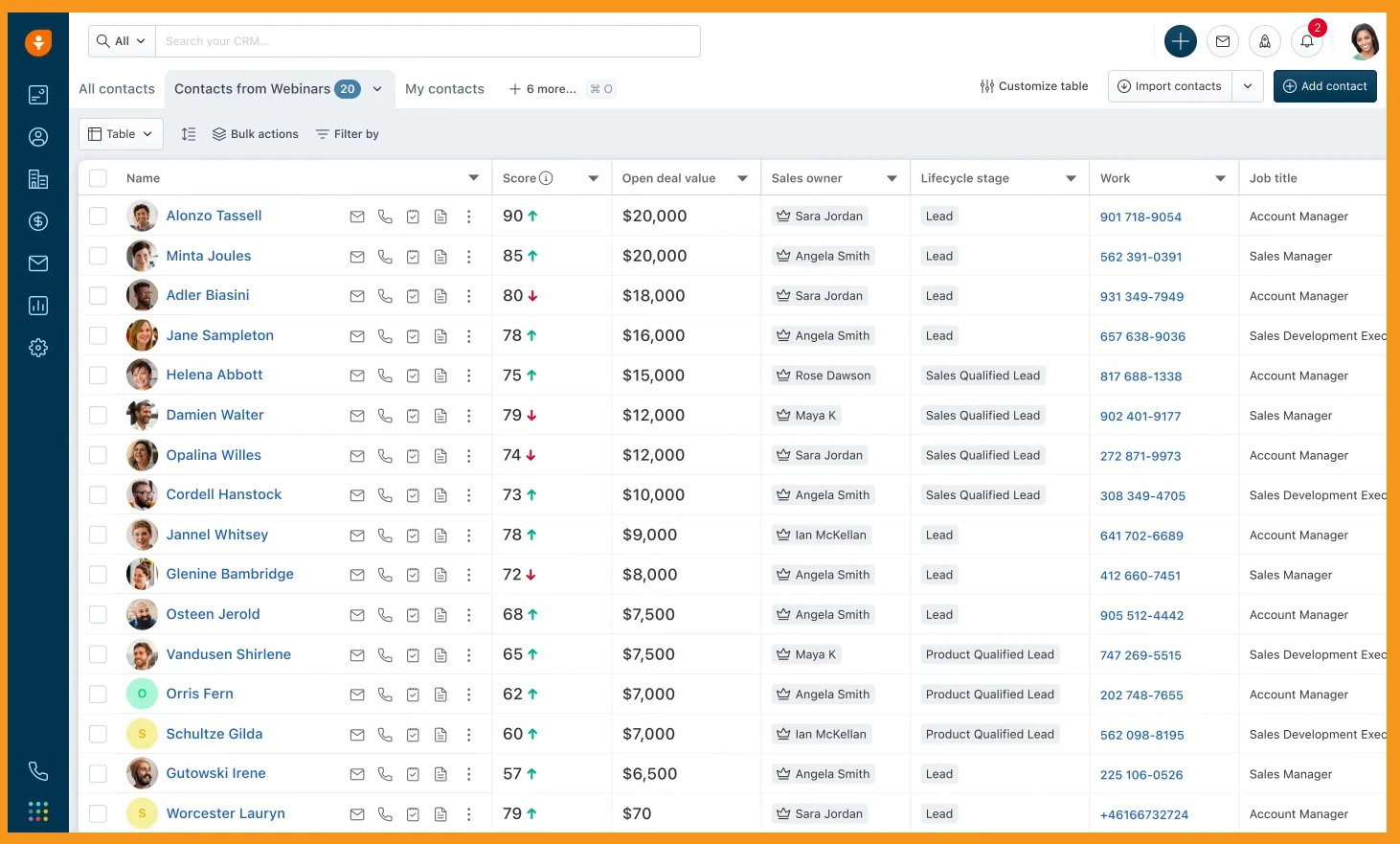Click the phone icon for Alonzo Tassell

click(385, 217)
